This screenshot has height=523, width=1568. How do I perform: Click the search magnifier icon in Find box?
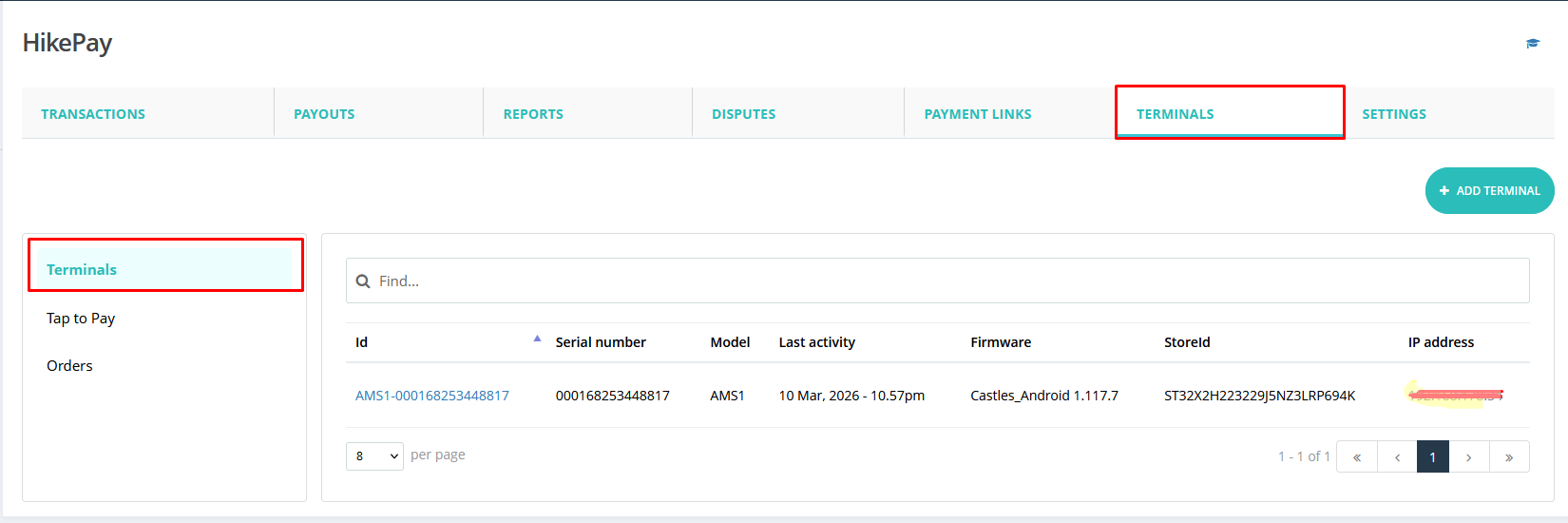click(362, 281)
